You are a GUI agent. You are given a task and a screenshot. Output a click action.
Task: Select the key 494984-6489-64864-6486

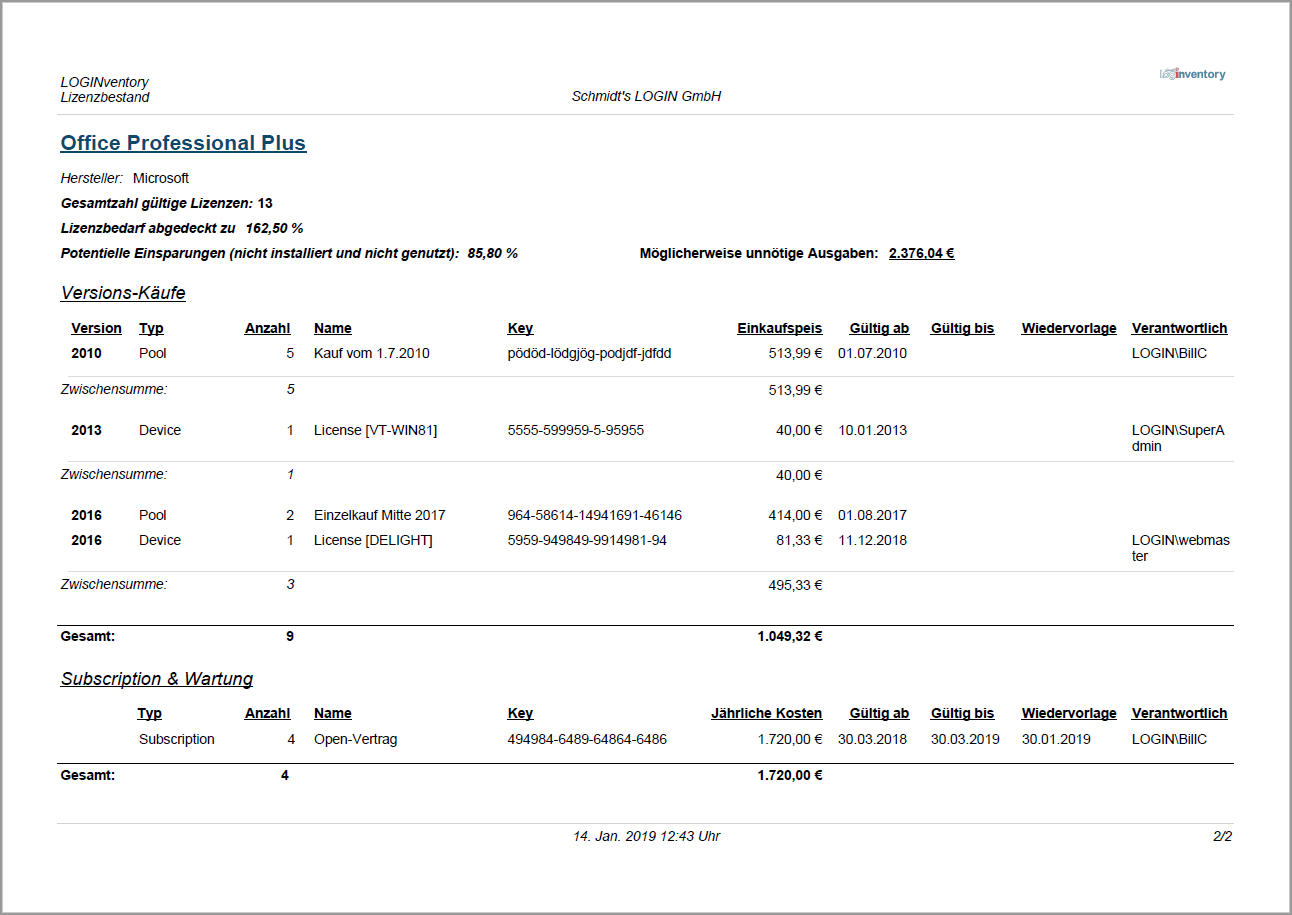[x=587, y=739]
